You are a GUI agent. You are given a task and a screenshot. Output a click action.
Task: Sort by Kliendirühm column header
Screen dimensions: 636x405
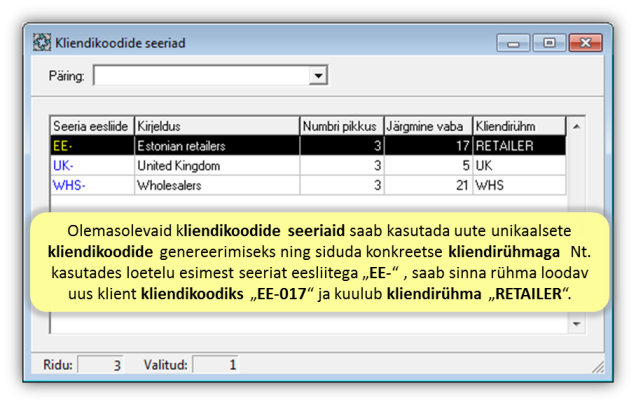519,126
